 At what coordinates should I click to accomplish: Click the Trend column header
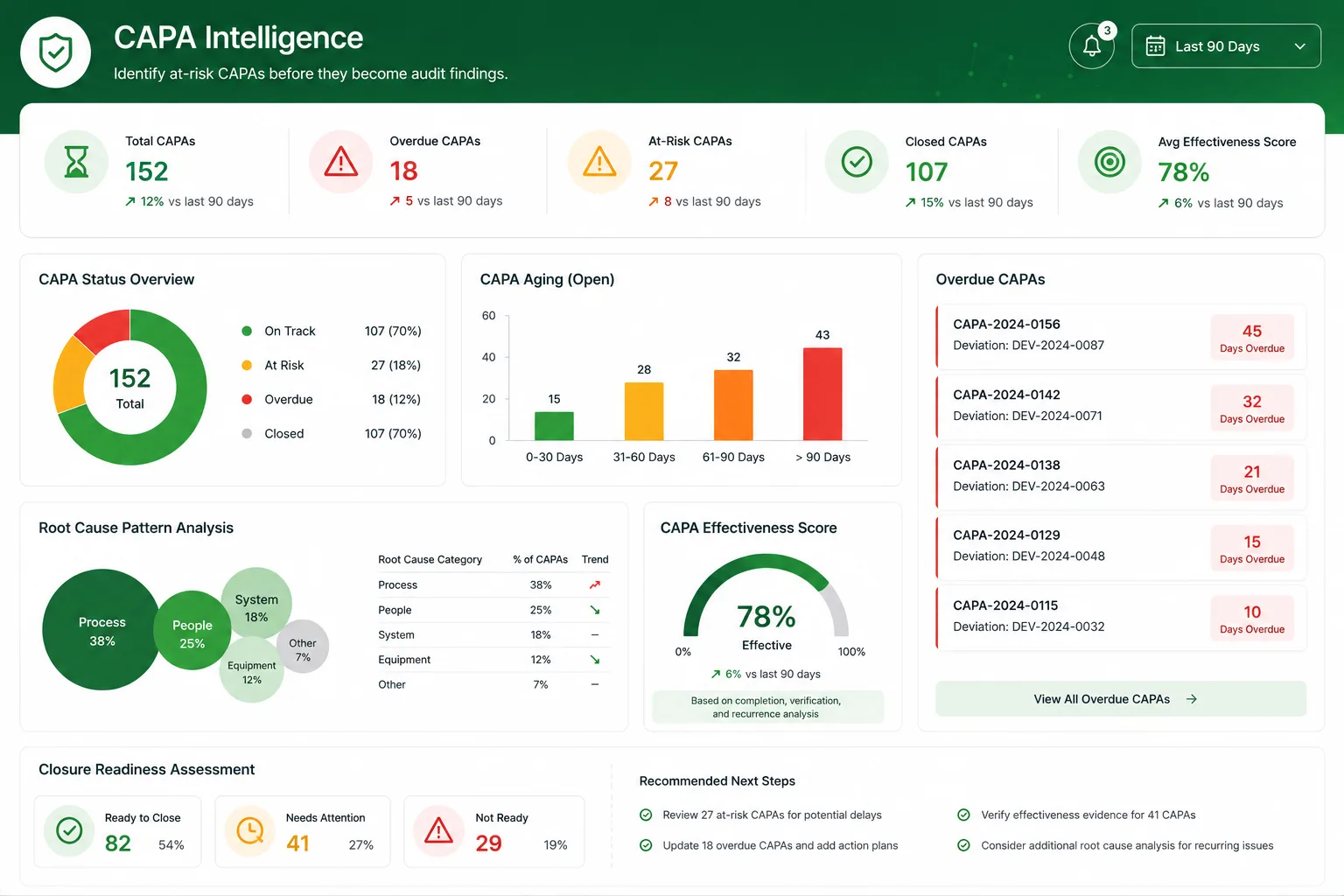[595, 559]
